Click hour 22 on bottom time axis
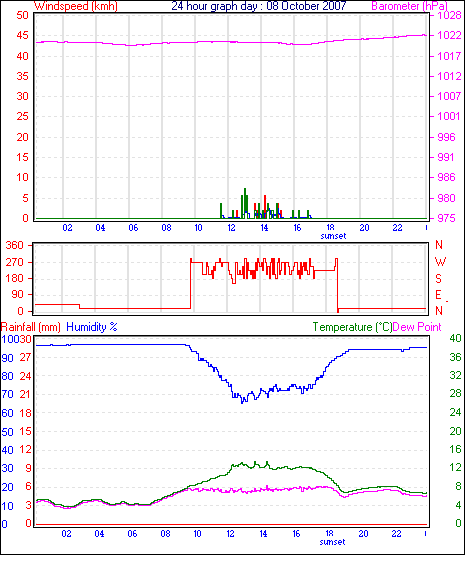 396,534
